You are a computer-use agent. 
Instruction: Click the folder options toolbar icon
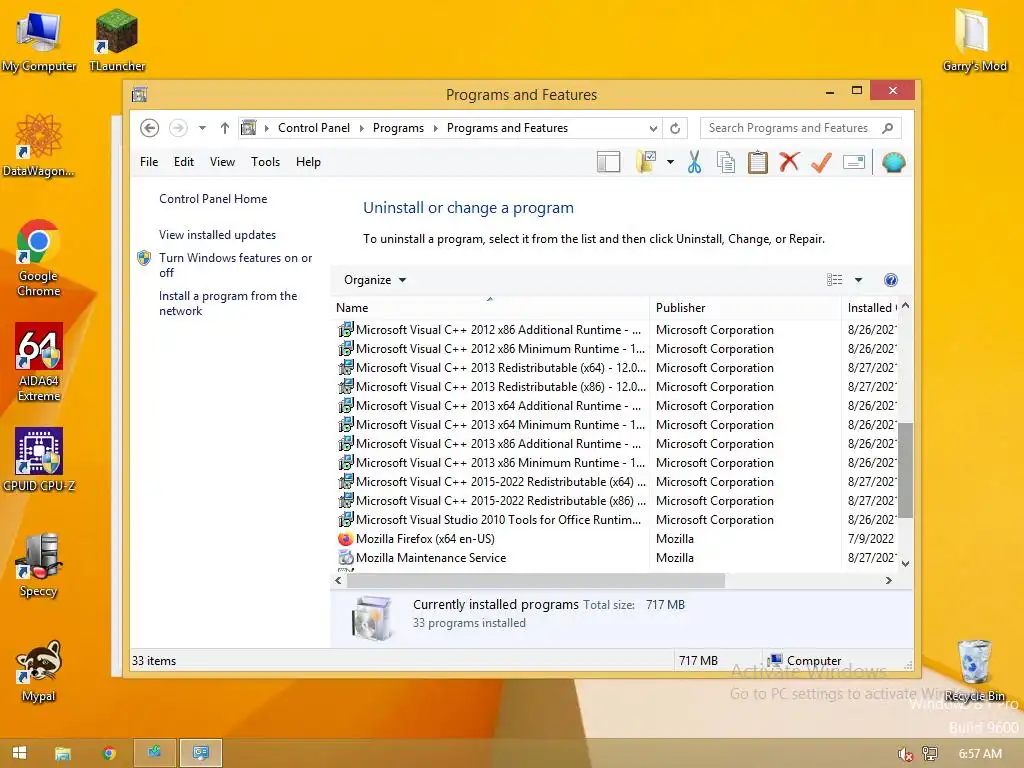tap(646, 162)
